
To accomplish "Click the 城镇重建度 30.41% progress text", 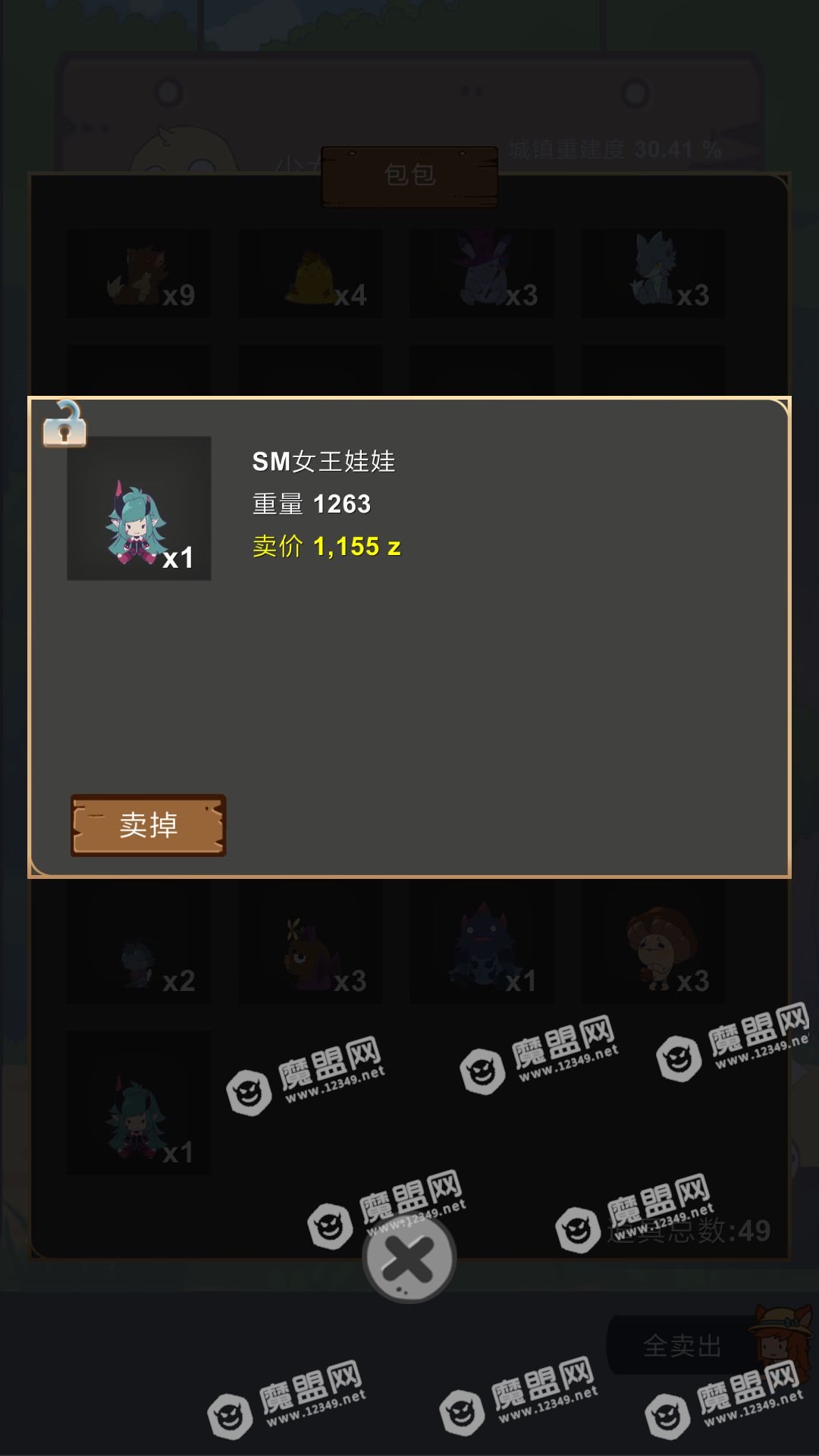I will pos(615,149).
